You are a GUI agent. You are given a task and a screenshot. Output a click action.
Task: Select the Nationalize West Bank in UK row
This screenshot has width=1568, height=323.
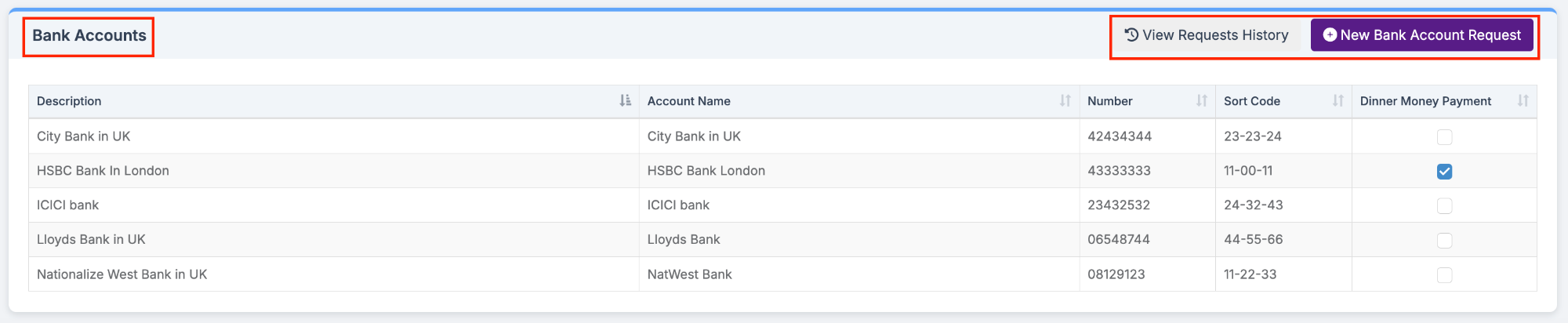(x=782, y=274)
